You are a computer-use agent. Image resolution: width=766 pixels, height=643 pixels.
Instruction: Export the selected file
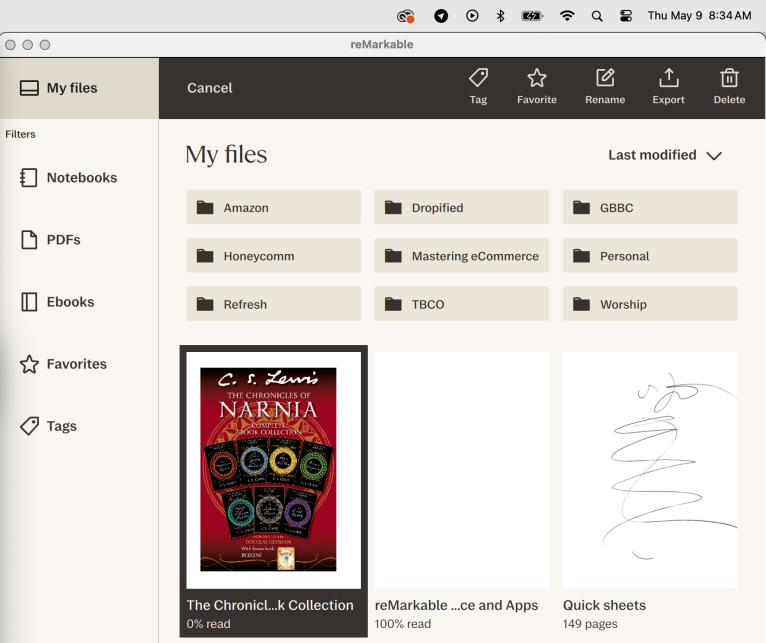pyautogui.click(x=668, y=87)
